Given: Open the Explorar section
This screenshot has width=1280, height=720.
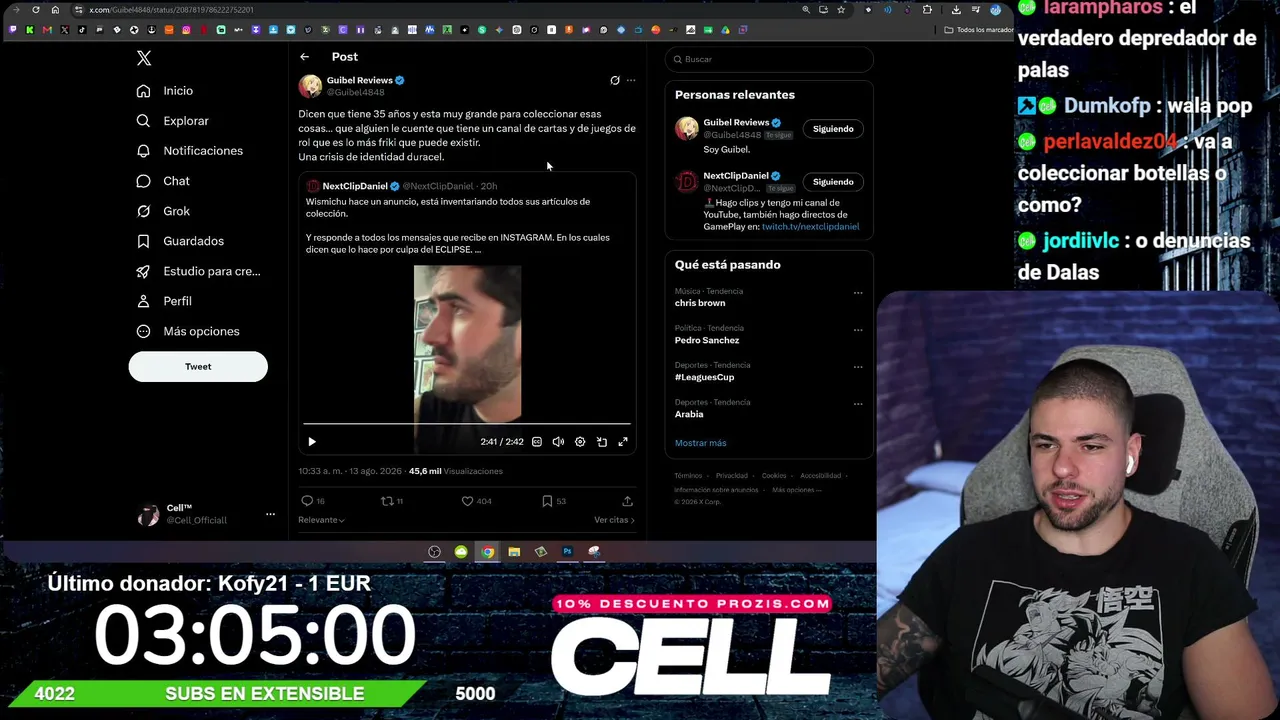Looking at the screenshot, I should [172, 121].
